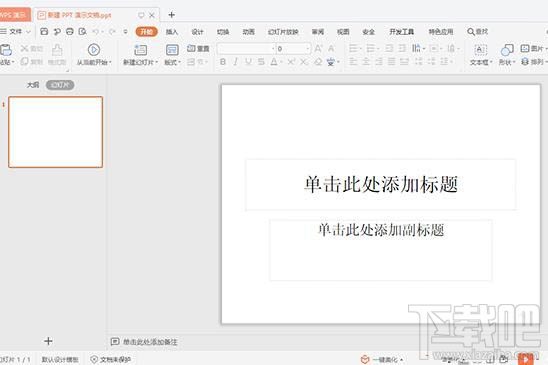The width and height of the screenshot is (548, 365).
Task: Click the Undo arrow icon
Action: (95, 31)
